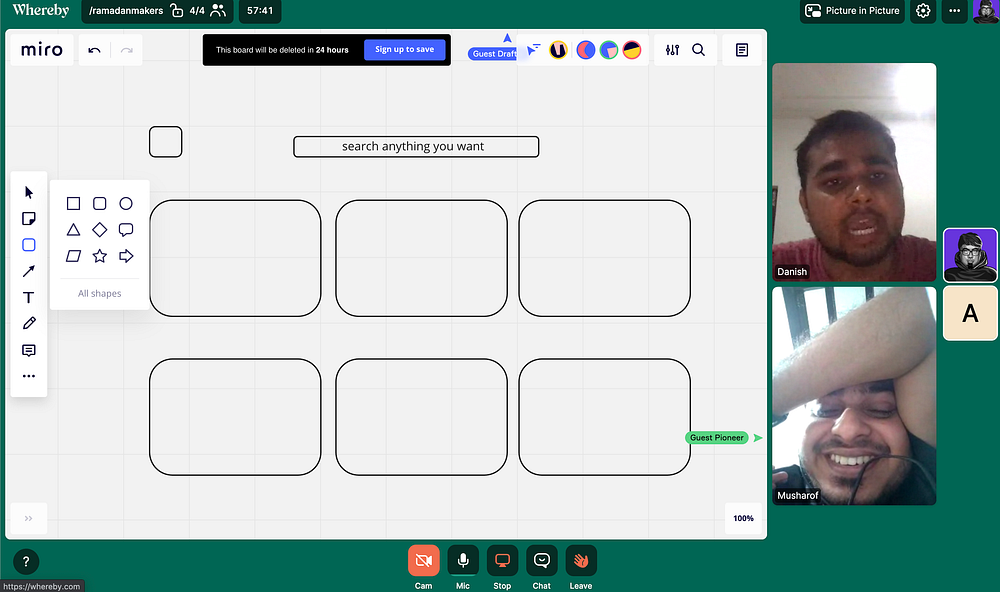Viewport: 1000px width, 592px height.
Task: Toggle collaborators' cursors icon
Action: [533, 50]
